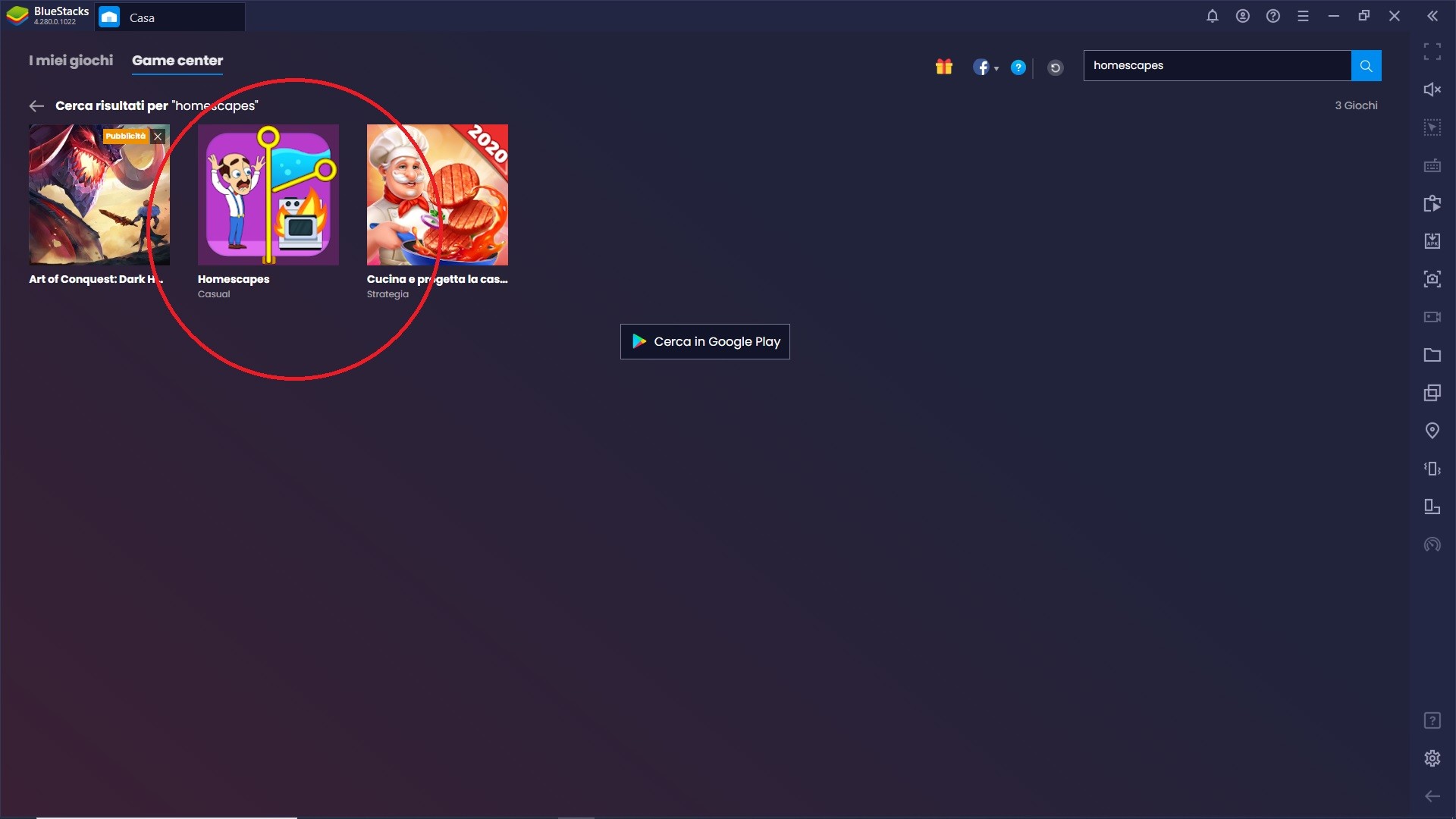Click the back arrow at sidebar bottom
Image resolution: width=1456 pixels, height=819 pixels.
[x=1432, y=796]
